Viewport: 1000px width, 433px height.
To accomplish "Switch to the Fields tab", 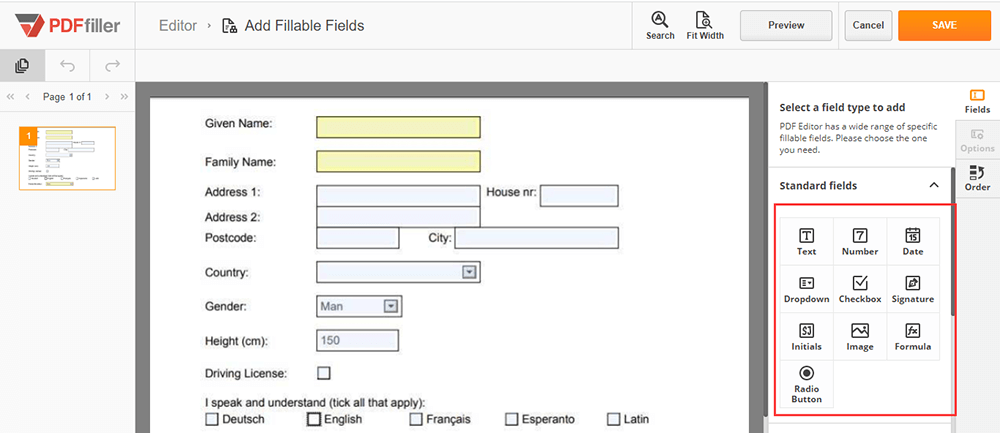I will (977, 101).
